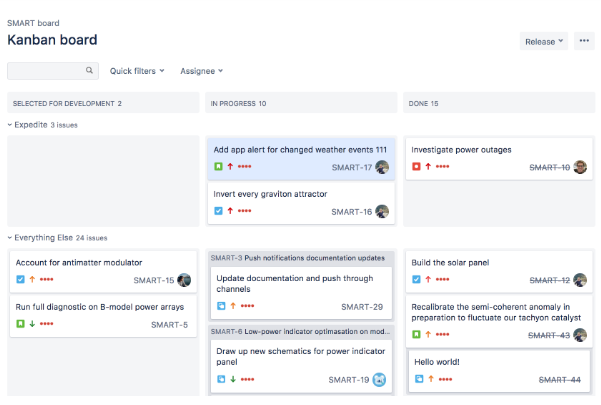Click the SMART board breadcrumb
Image resolution: width=601 pixels, height=405 pixels.
click(x=33, y=23)
